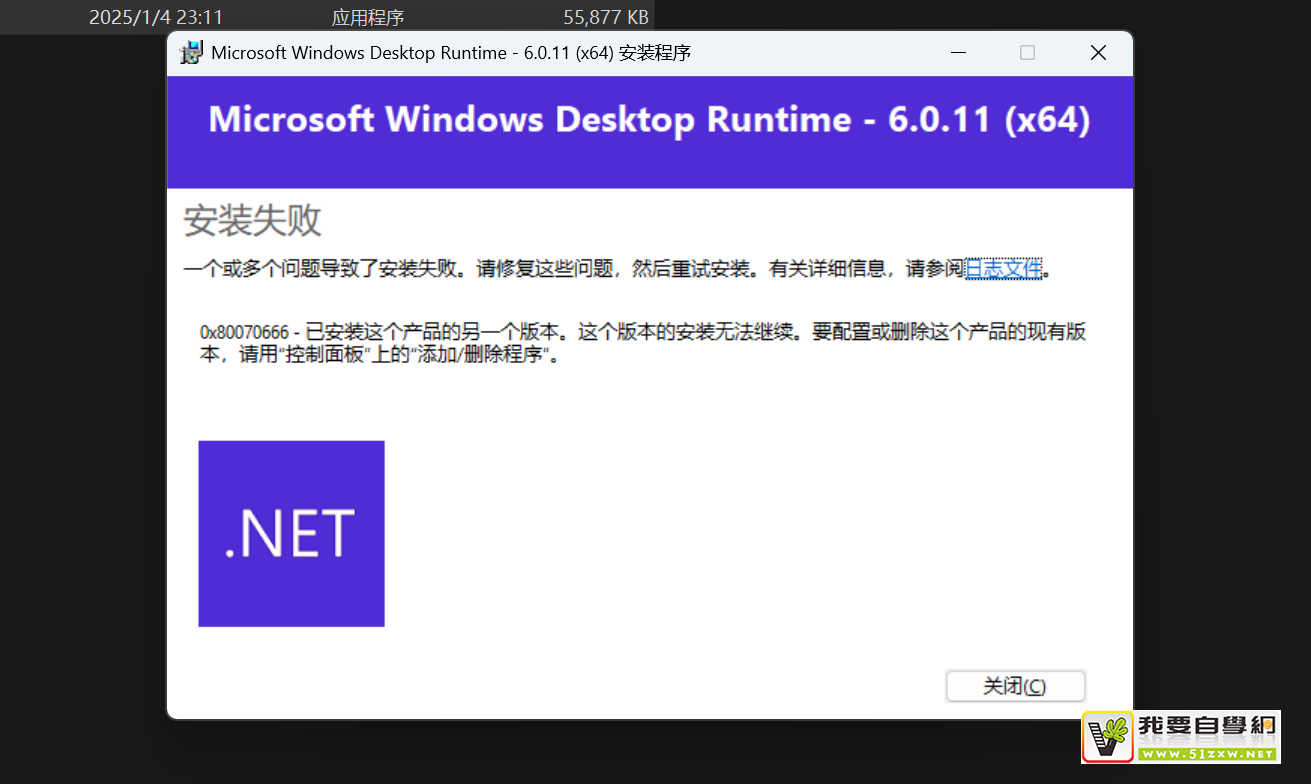Click the green V watermark icon
The width and height of the screenshot is (1311, 784).
(1107, 738)
